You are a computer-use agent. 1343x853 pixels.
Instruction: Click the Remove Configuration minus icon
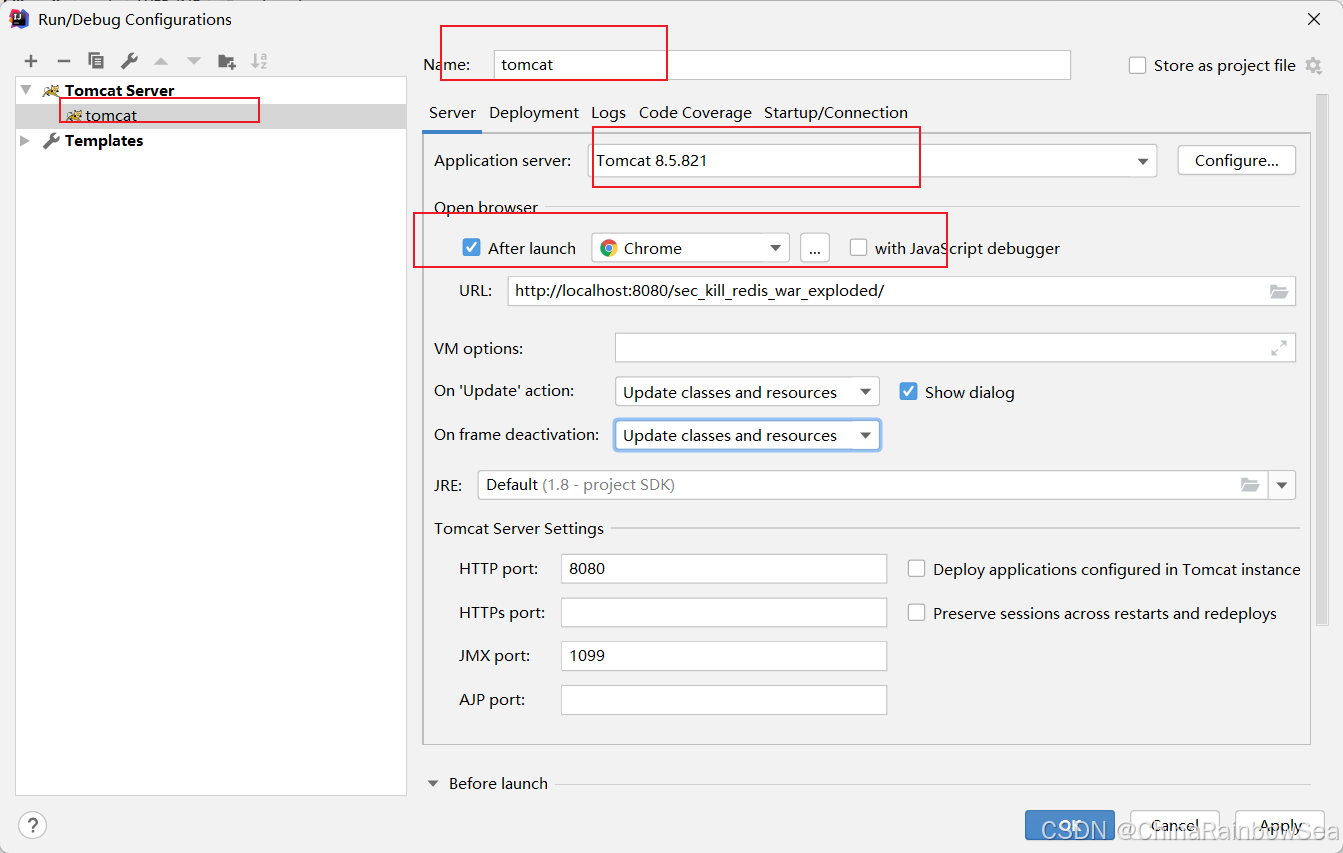(x=63, y=61)
